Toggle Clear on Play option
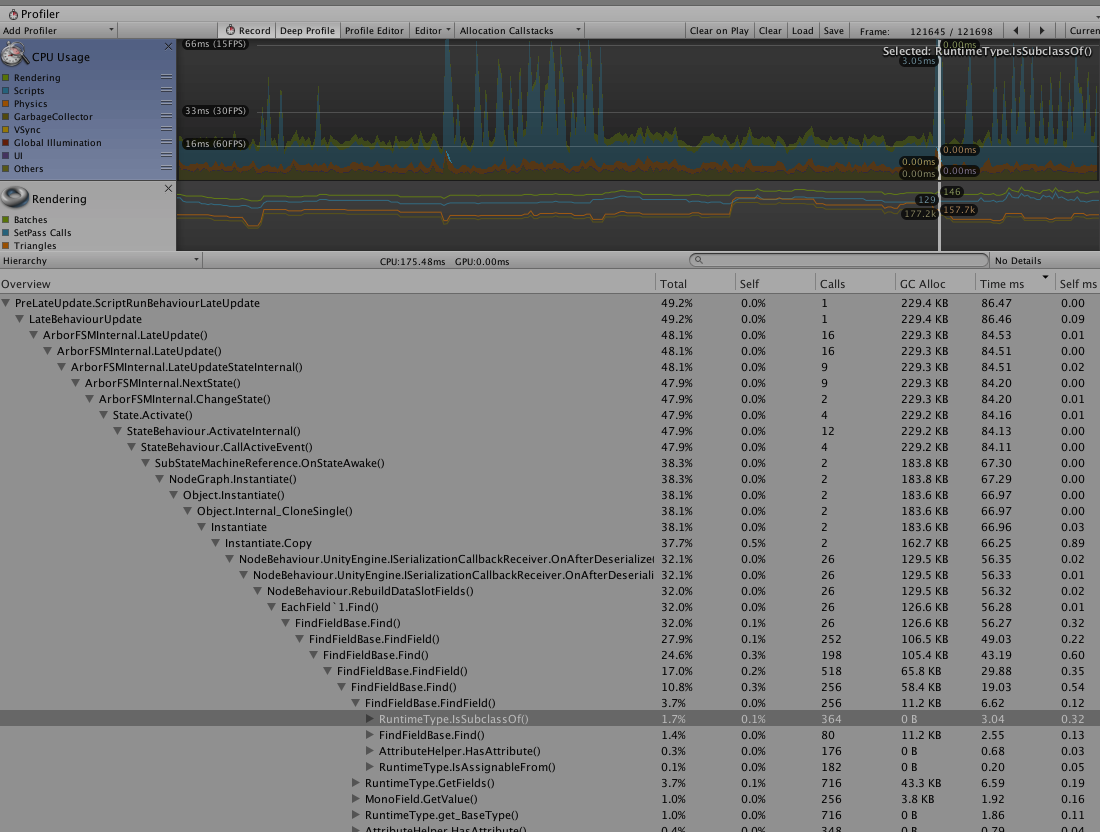This screenshot has width=1100, height=832. pyautogui.click(x=719, y=31)
